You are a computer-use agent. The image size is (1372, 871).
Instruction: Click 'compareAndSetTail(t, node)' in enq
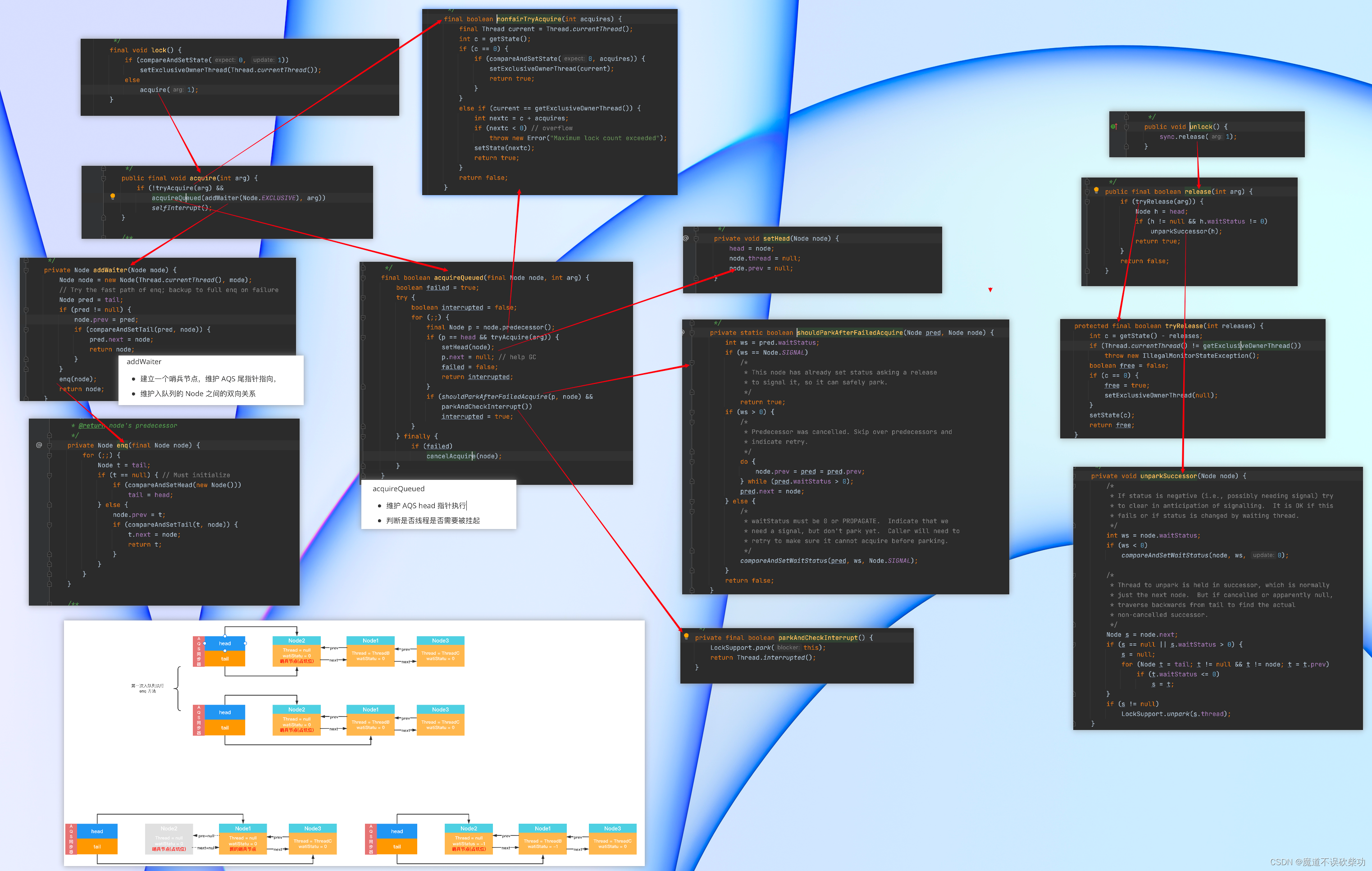pos(177,524)
